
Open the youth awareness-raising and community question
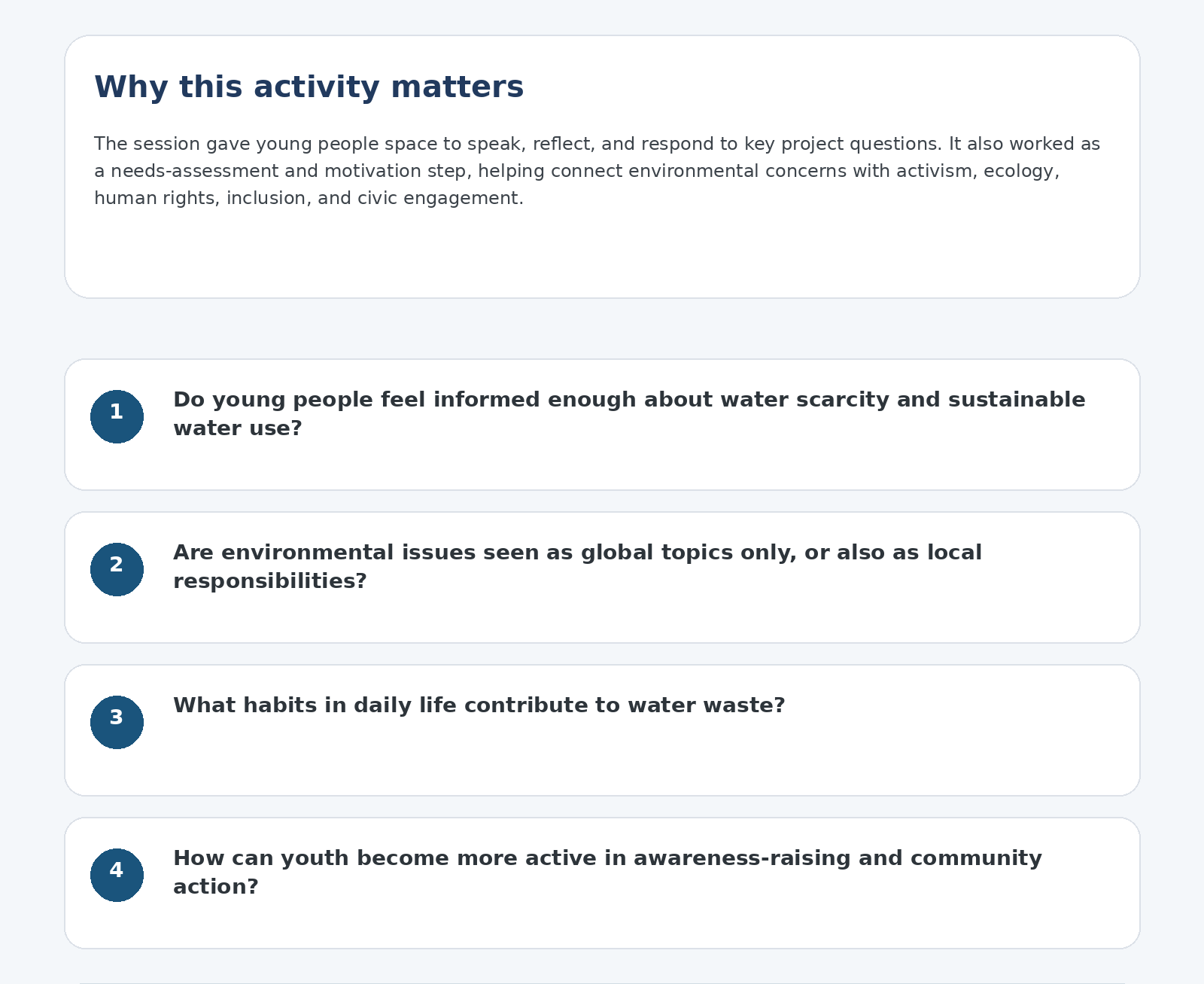[x=607, y=858]
